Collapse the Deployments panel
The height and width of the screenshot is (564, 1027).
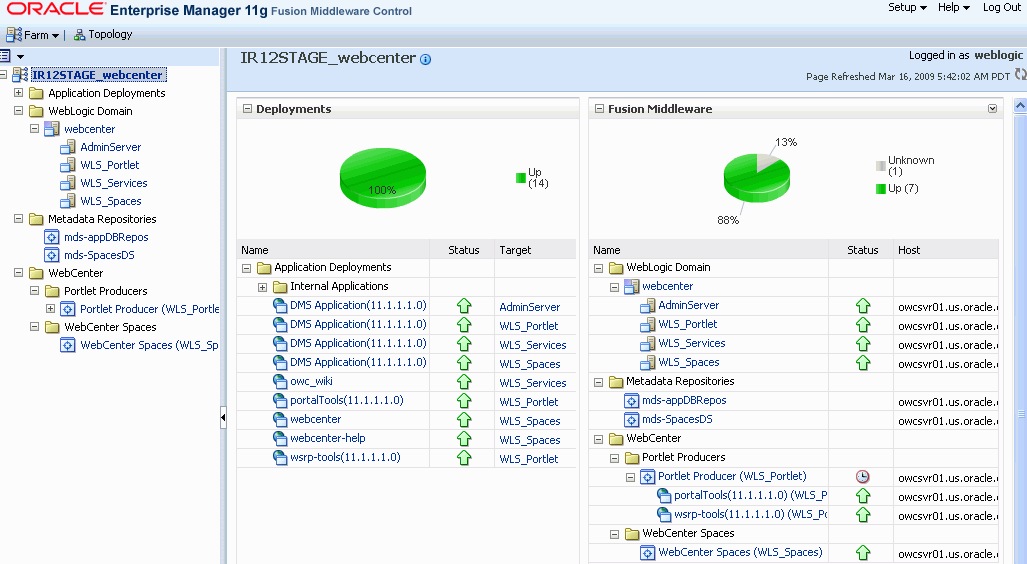(x=248, y=109)
